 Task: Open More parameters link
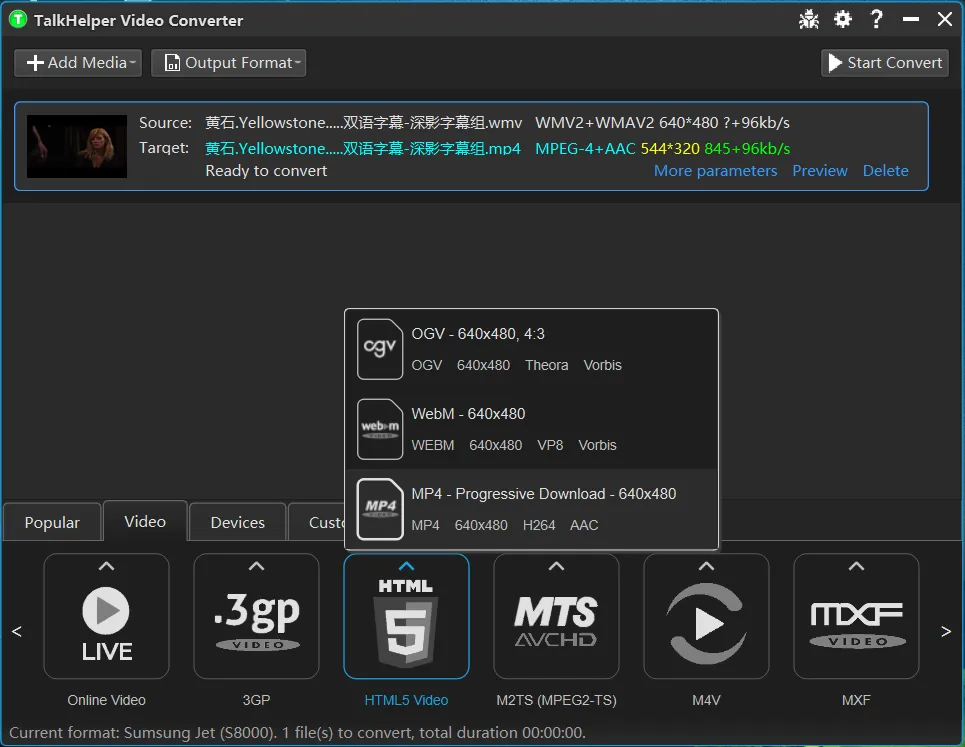[715, 171]
